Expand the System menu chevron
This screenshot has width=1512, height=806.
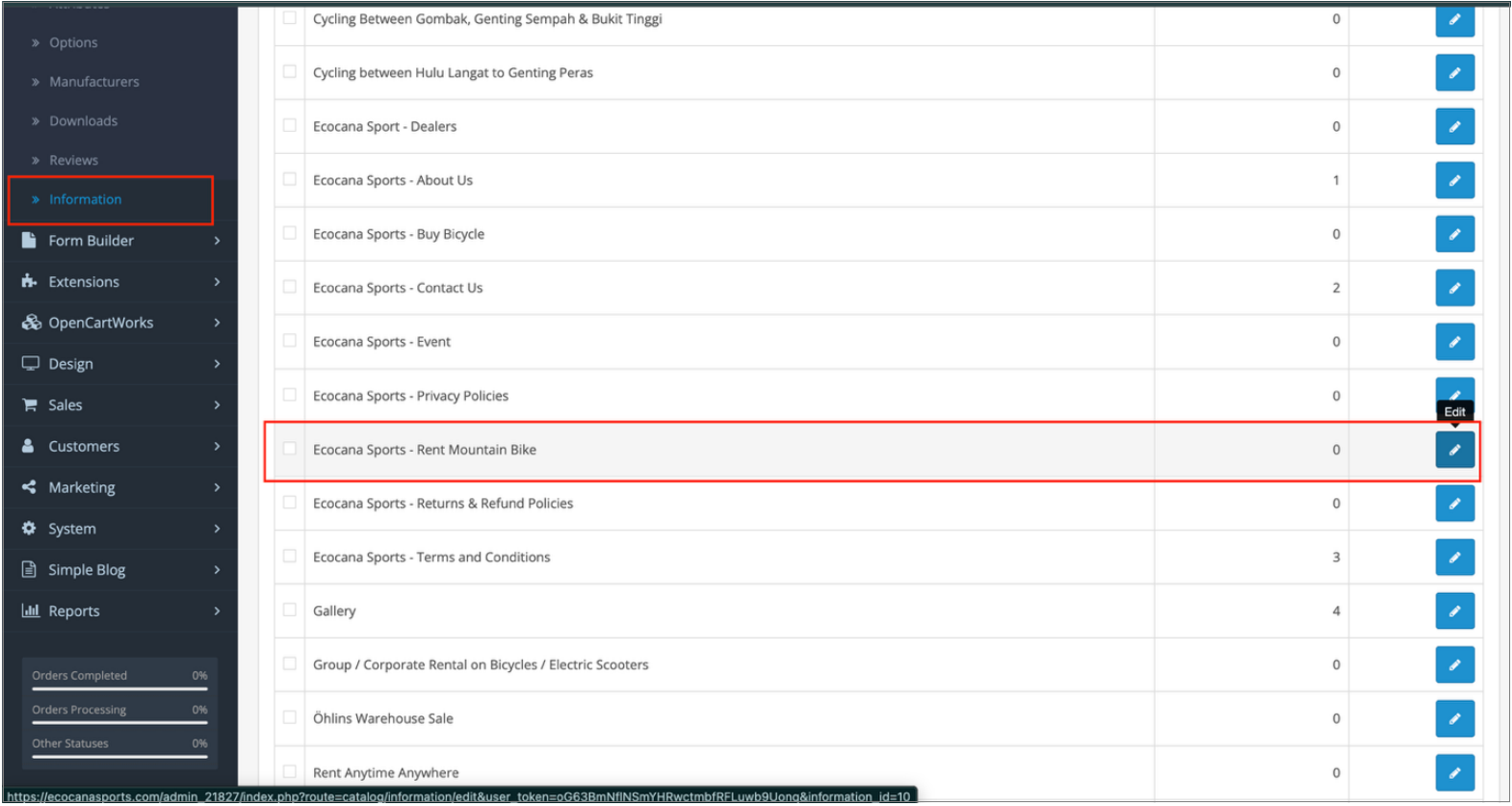point(217,529)
